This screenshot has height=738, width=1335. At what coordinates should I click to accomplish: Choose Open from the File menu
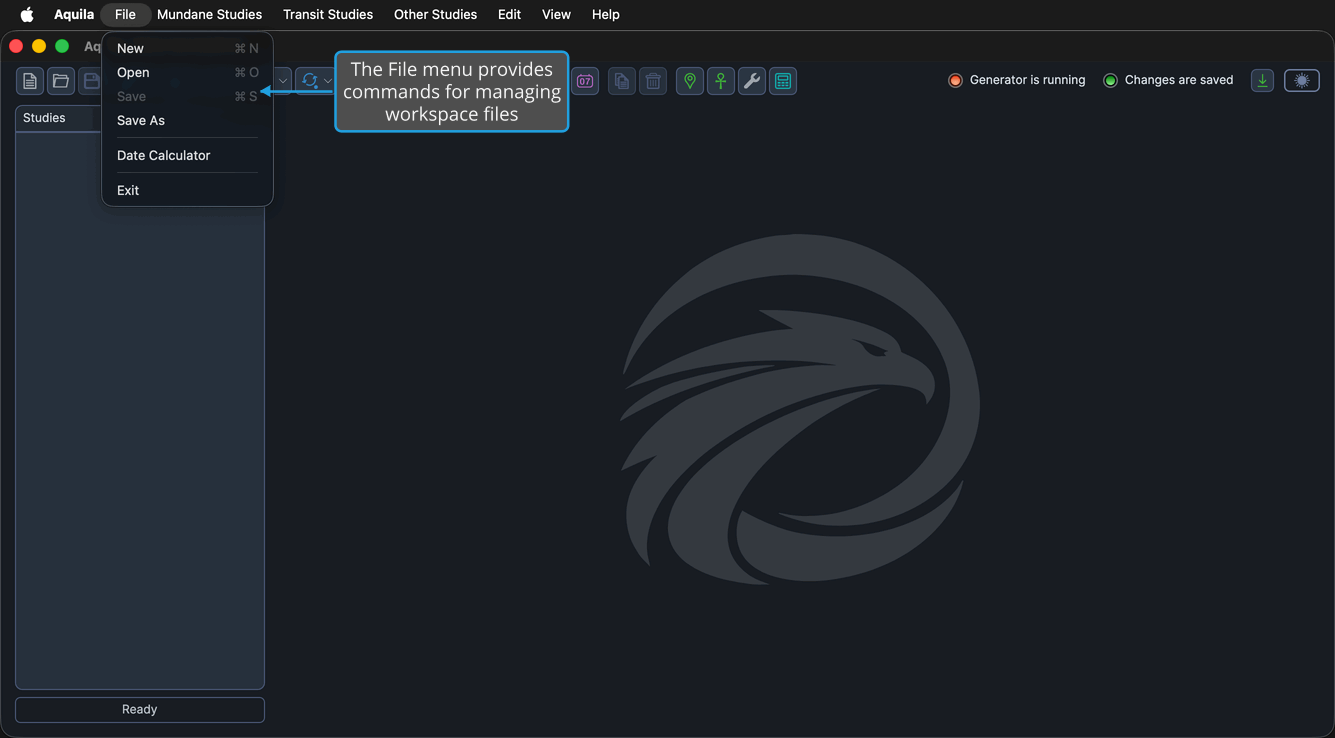pos(187,72)
